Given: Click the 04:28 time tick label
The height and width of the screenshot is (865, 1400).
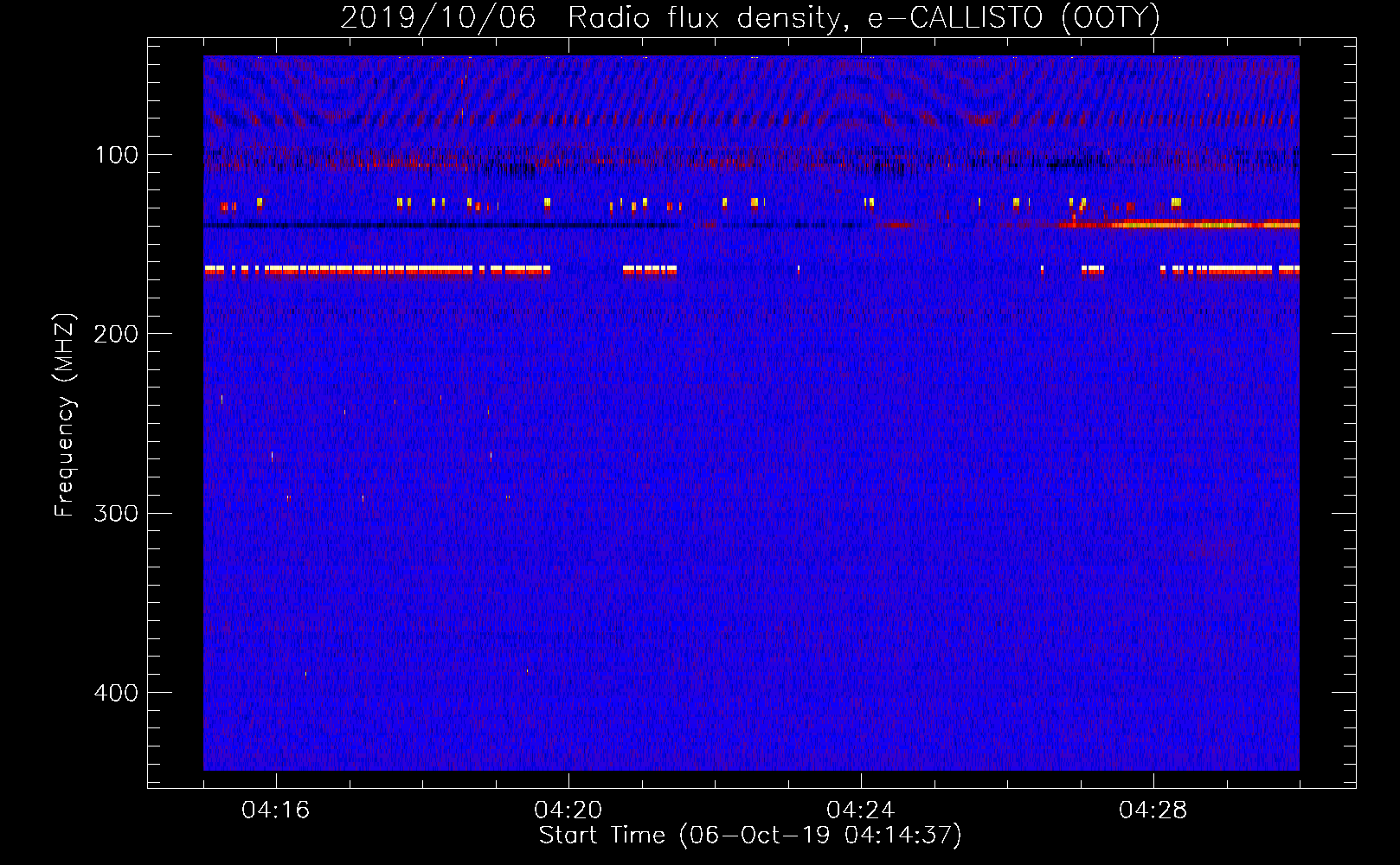Looking at the screenshot, I should (x=1153, y=811).
